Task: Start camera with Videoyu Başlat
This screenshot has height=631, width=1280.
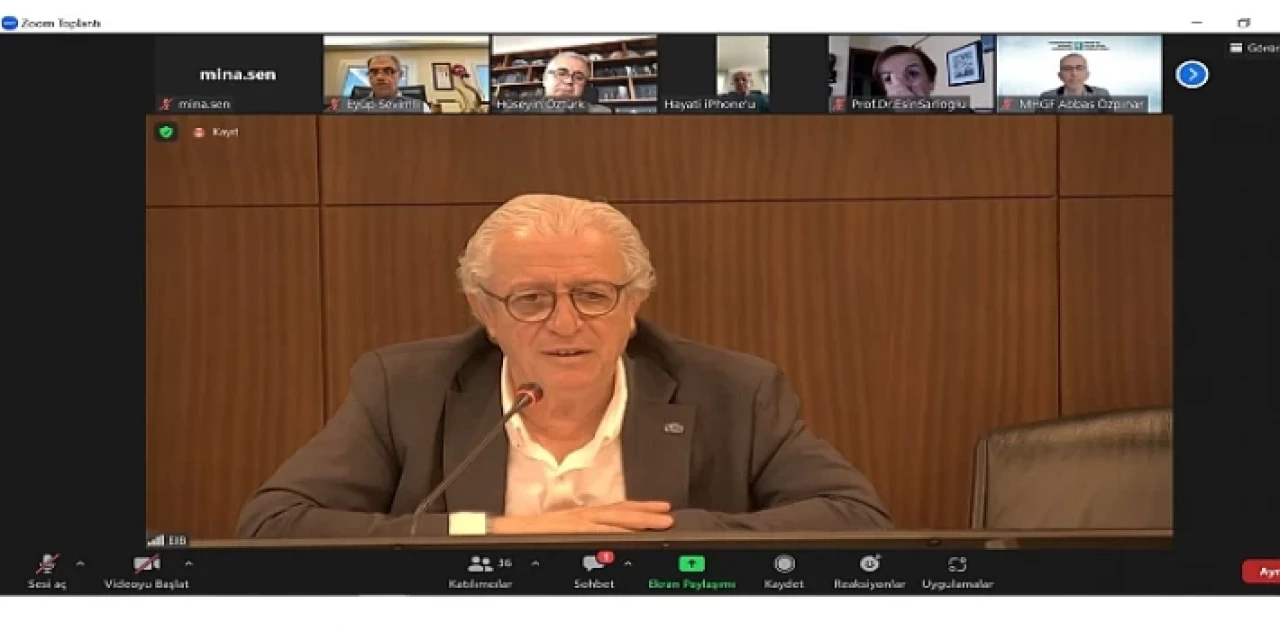Action: coord(147,565)
